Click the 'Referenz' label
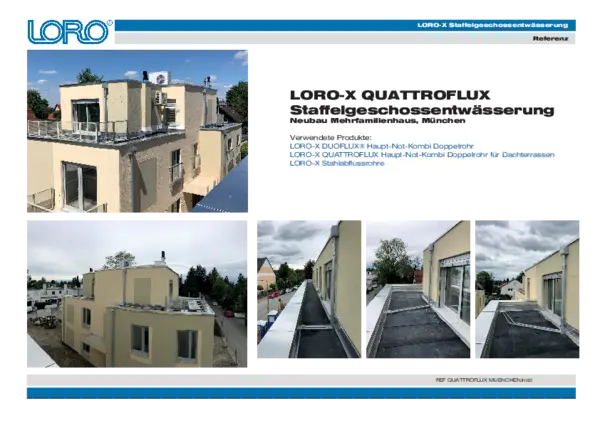This screenshot has height=423, width=600. coord(550,39)
